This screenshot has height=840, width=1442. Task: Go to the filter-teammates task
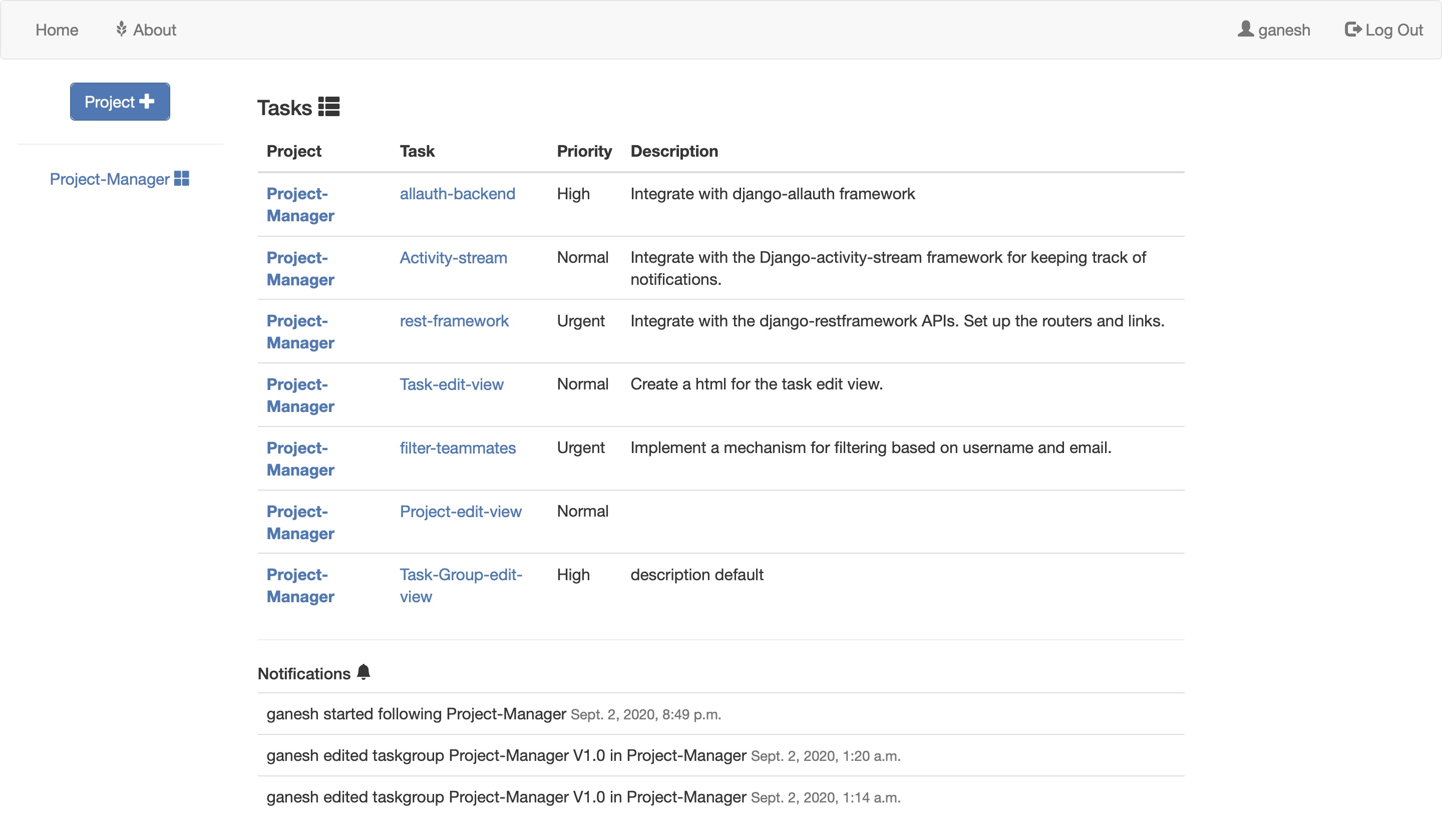click(x=457, y=448)
